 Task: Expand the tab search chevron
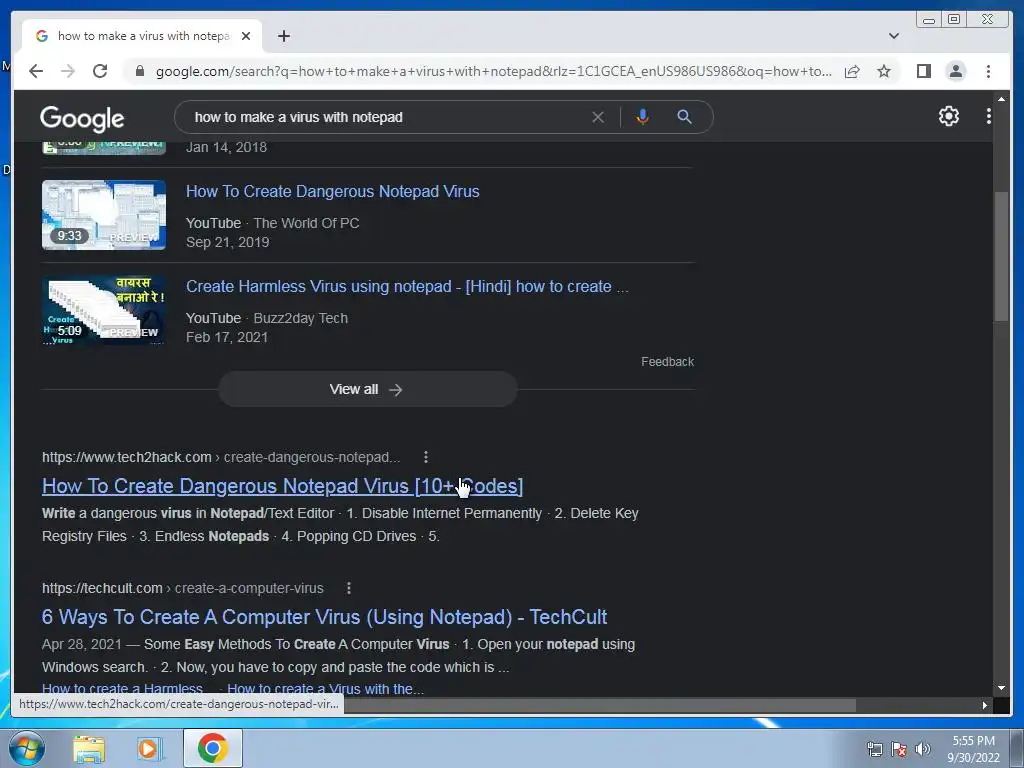coord(893,36)
